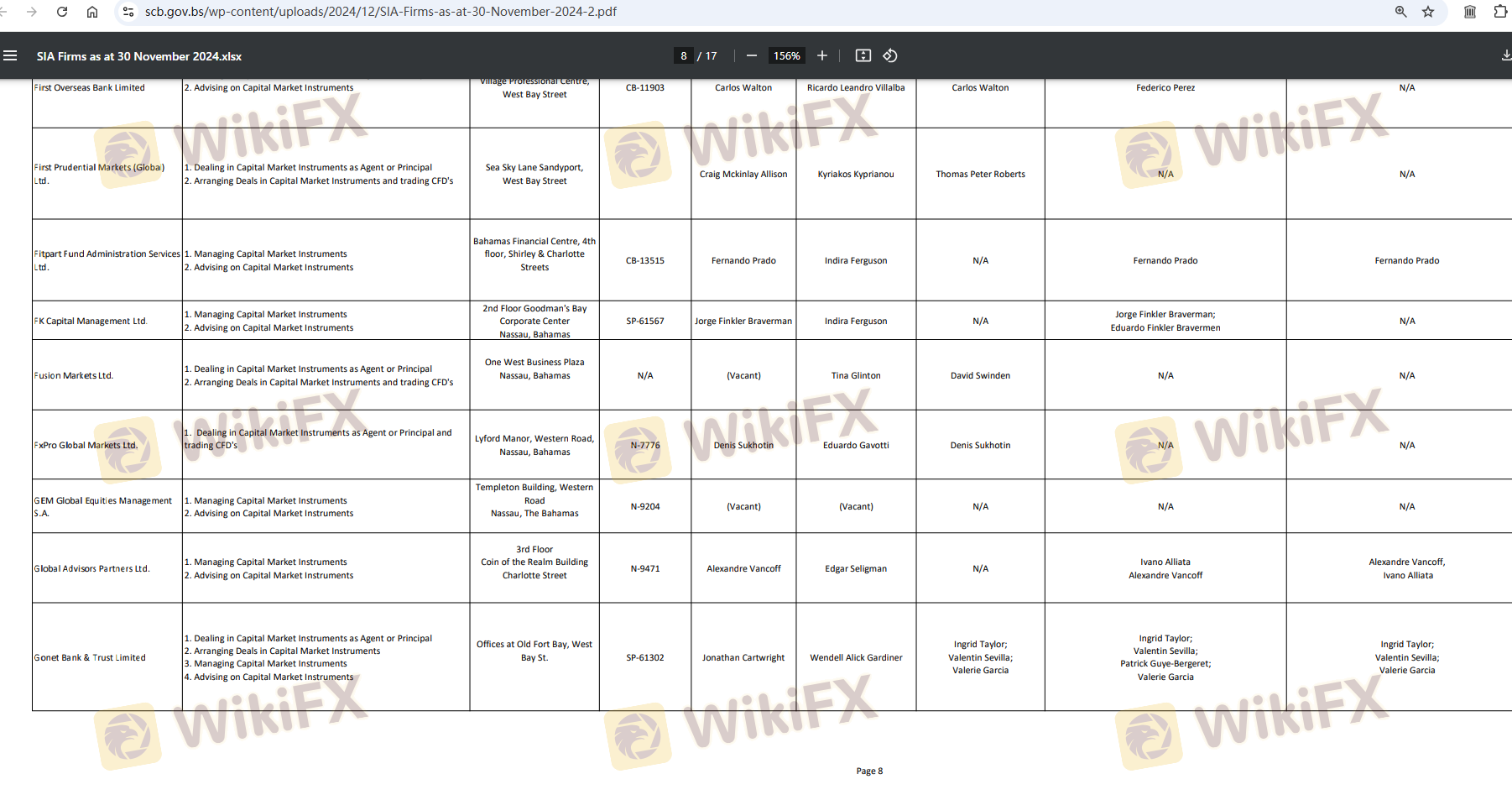Download the PDF file

click(1505, 55)
